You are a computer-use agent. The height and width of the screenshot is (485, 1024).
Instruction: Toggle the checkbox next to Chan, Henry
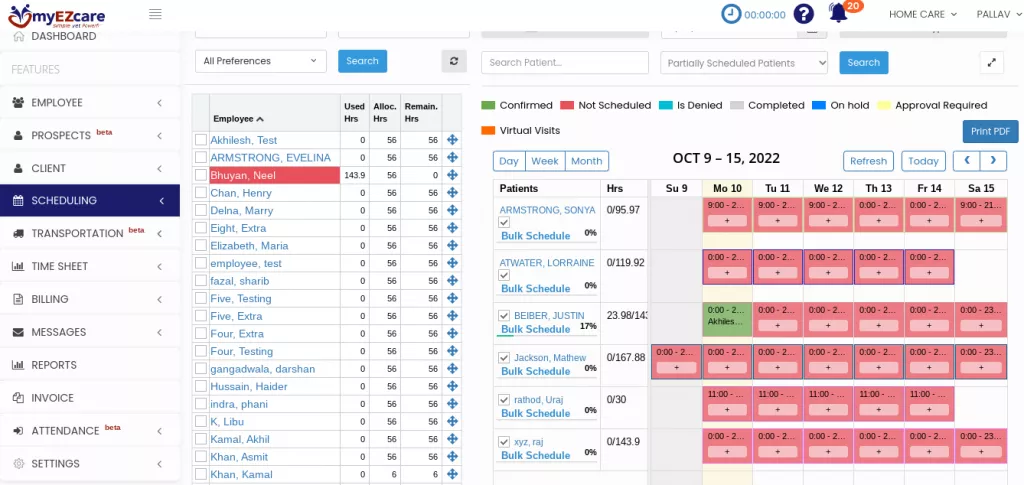(x=201, y=193)
